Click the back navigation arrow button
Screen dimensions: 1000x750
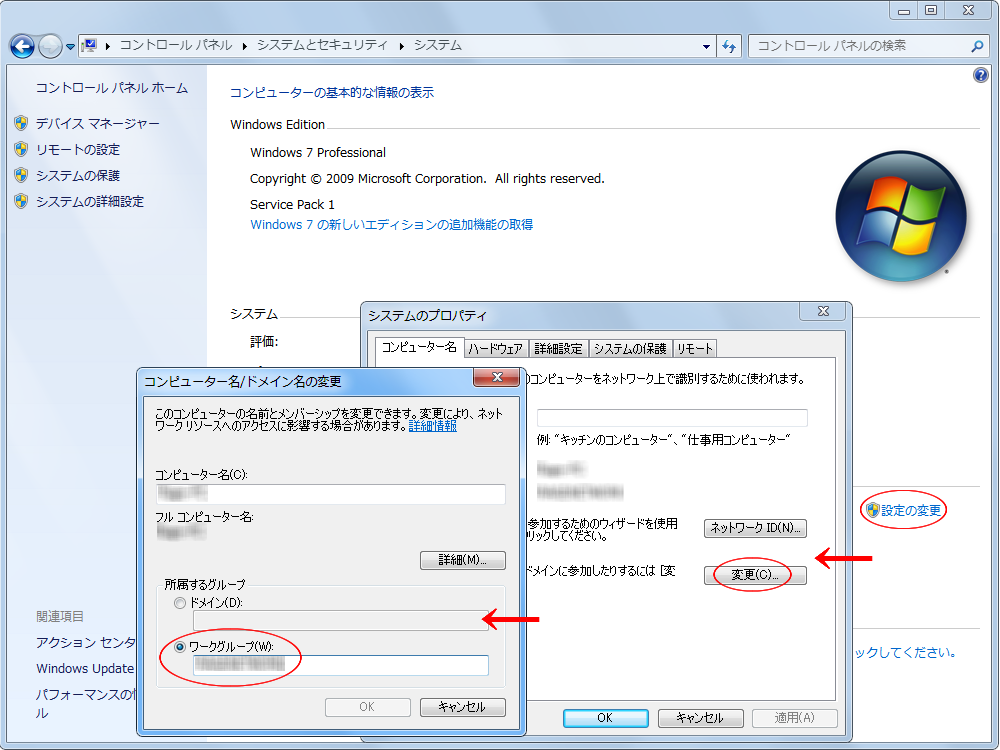click(x=22, y=46)
